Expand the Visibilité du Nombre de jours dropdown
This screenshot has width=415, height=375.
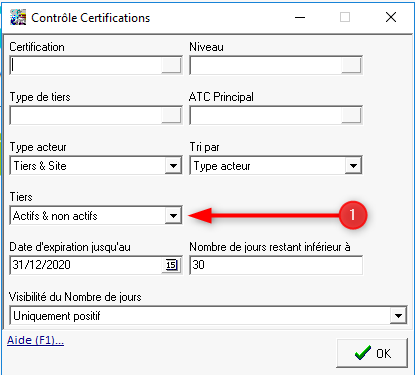pos(398,315)
